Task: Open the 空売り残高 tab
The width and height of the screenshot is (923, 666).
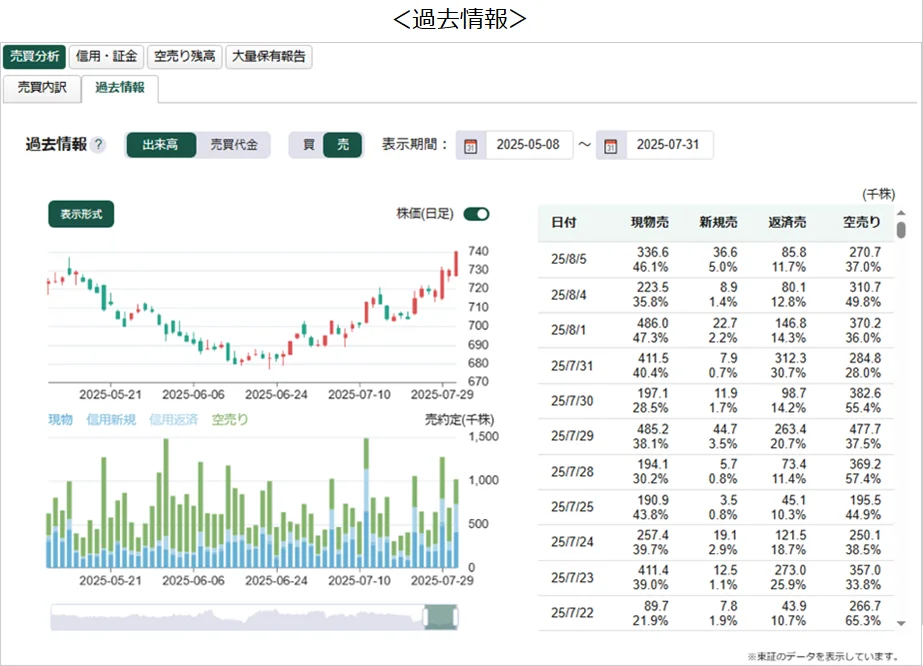Action: [x=185, y=57]
